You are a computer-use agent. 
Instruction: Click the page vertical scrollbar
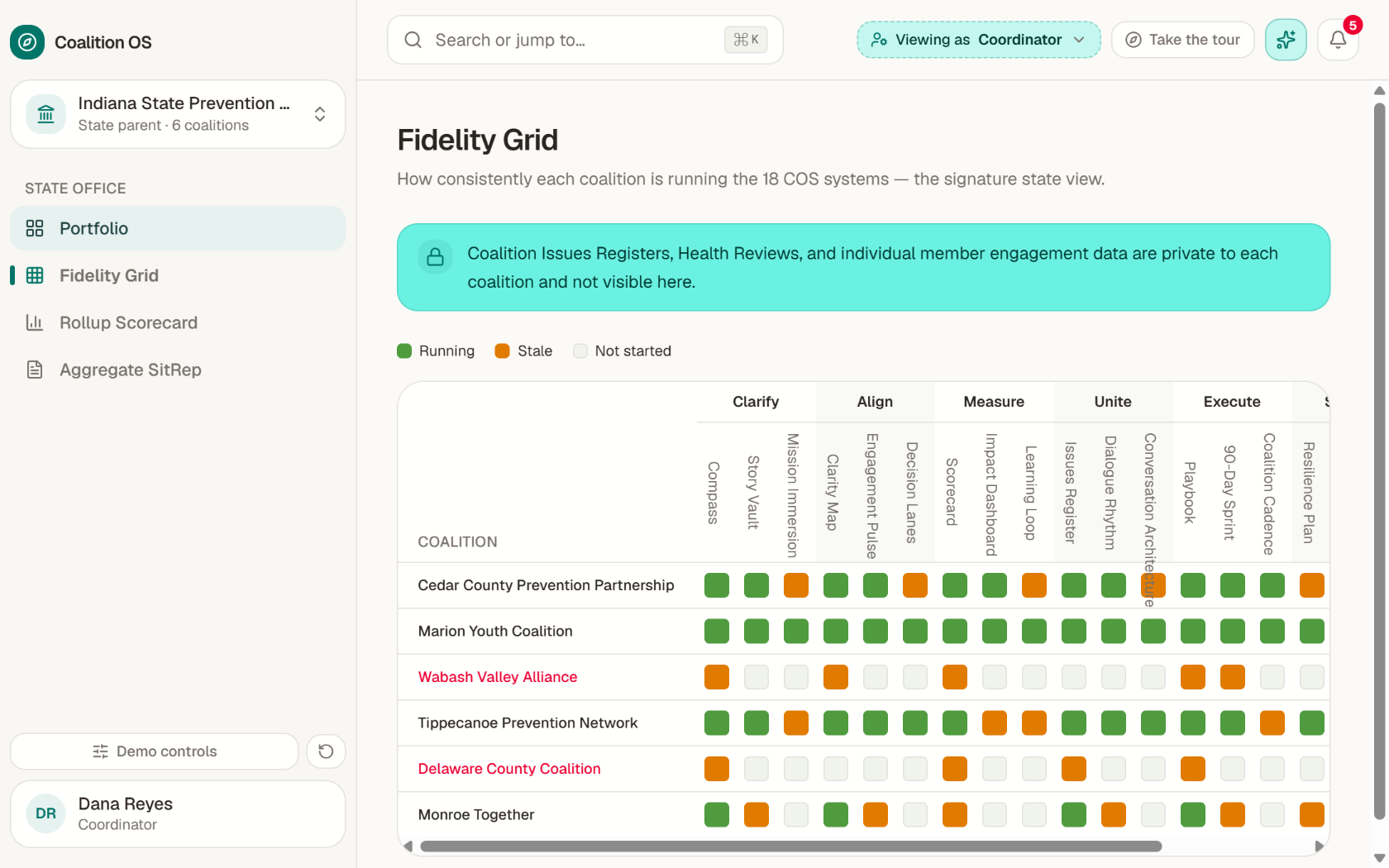coord(1379,460)
